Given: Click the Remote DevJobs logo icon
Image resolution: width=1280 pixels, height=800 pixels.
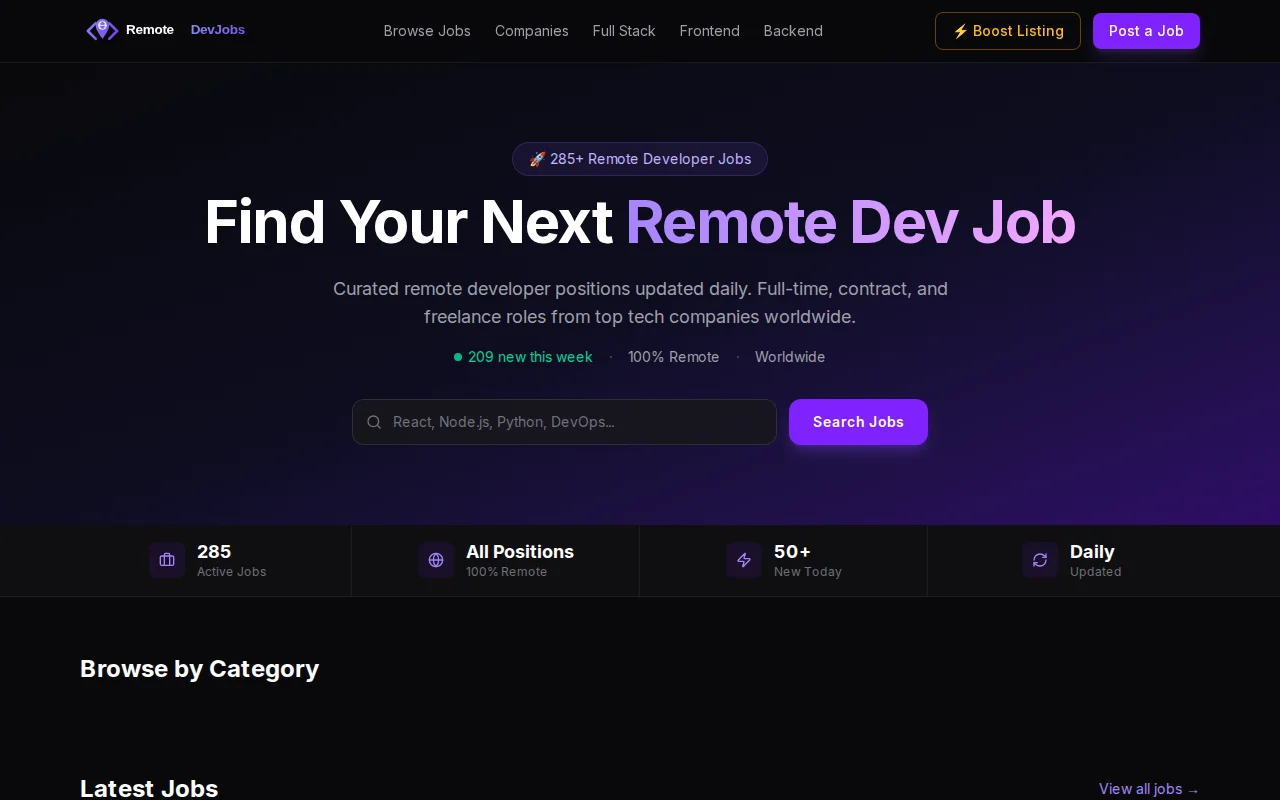Looking at the screenshot, I should pos(102,30).
